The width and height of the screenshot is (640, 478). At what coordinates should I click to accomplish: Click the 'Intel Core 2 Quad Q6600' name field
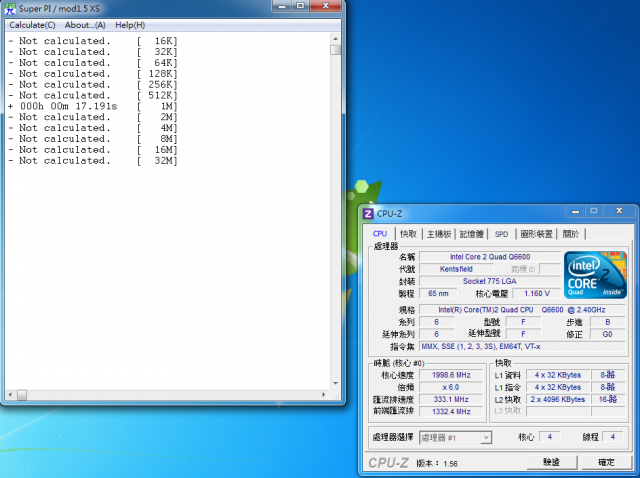(490, 257)
